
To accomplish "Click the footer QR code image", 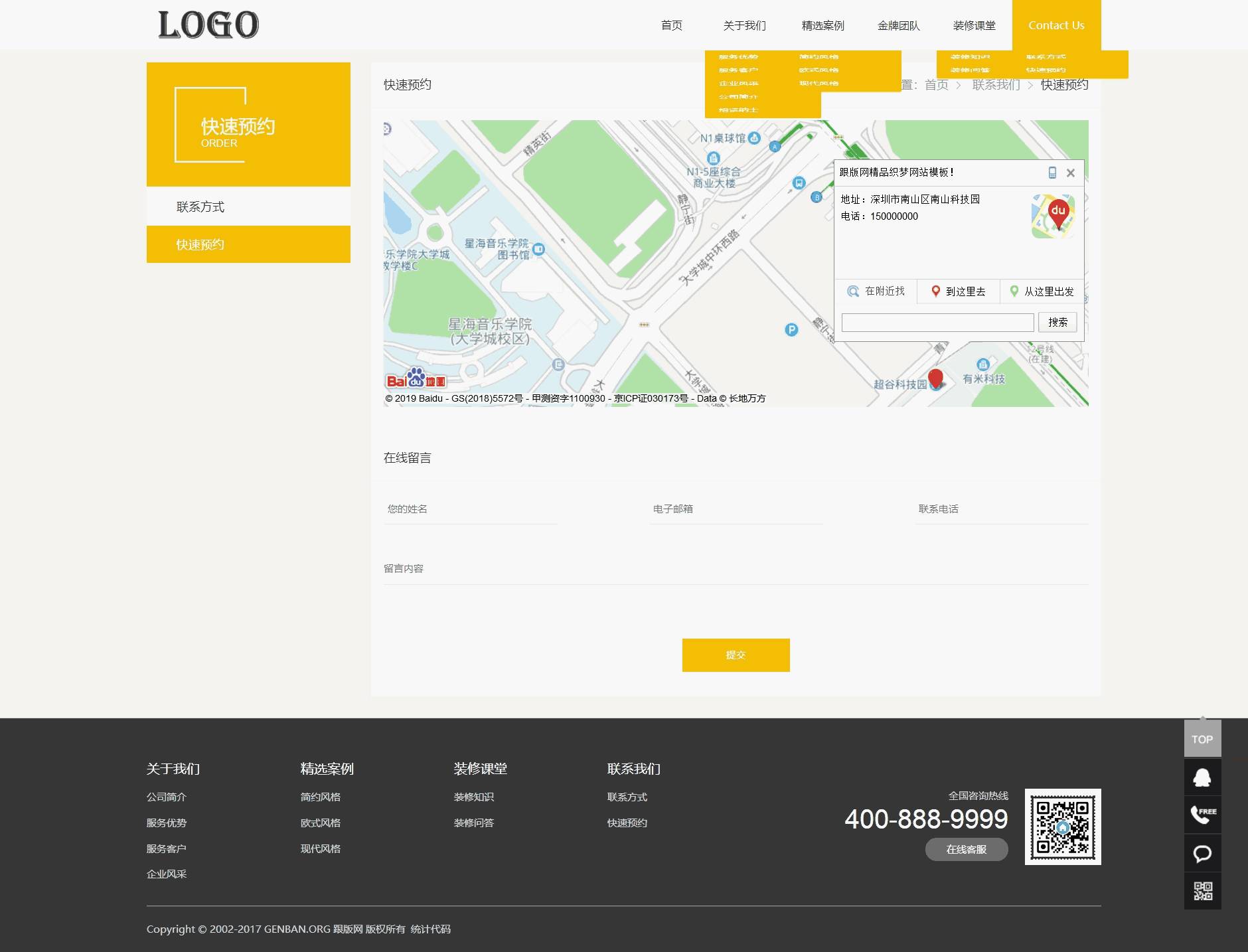I will (x=1063, y=827).
